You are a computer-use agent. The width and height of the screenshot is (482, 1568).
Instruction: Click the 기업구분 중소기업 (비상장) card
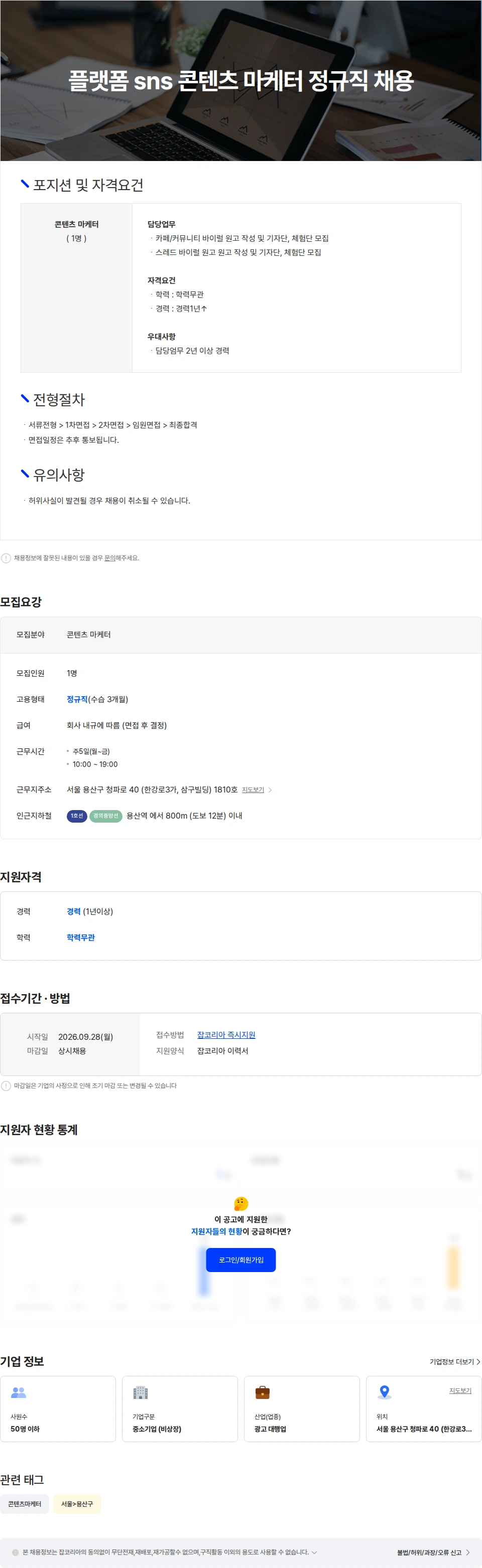point(180,1408)
